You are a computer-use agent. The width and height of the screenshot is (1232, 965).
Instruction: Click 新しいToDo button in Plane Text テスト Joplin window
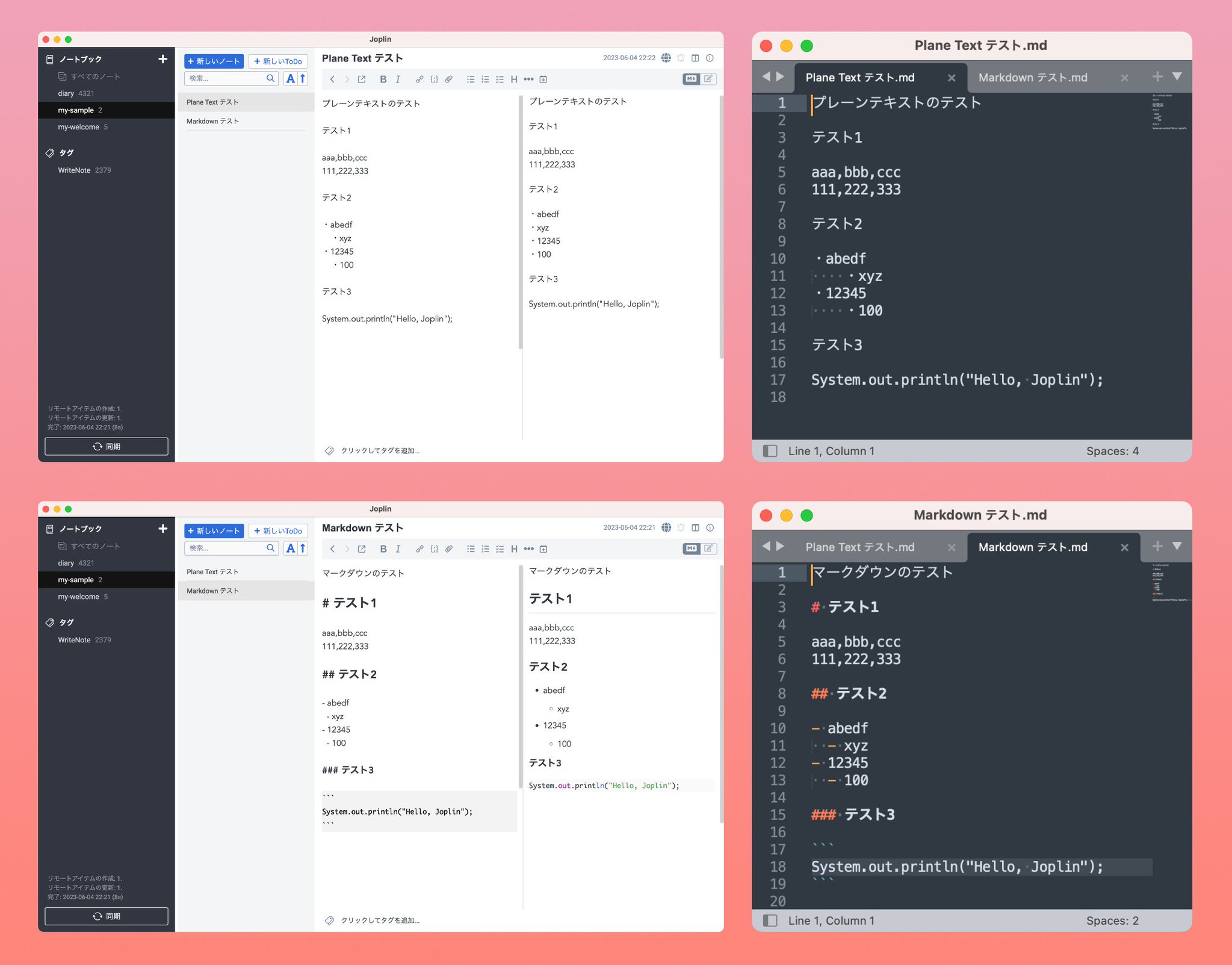(x=278, y=61)
